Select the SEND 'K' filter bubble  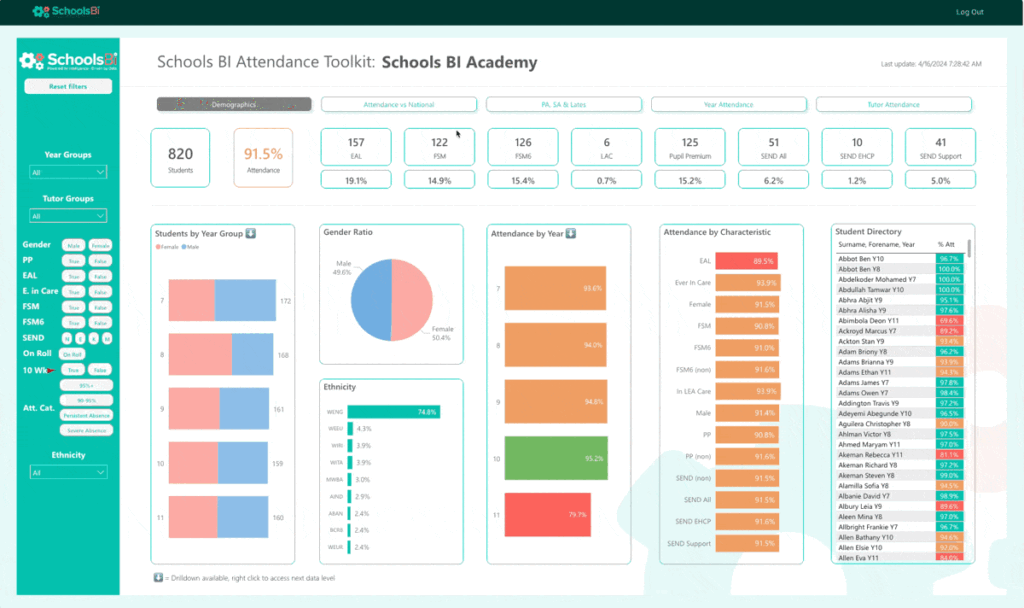(93, 338)
